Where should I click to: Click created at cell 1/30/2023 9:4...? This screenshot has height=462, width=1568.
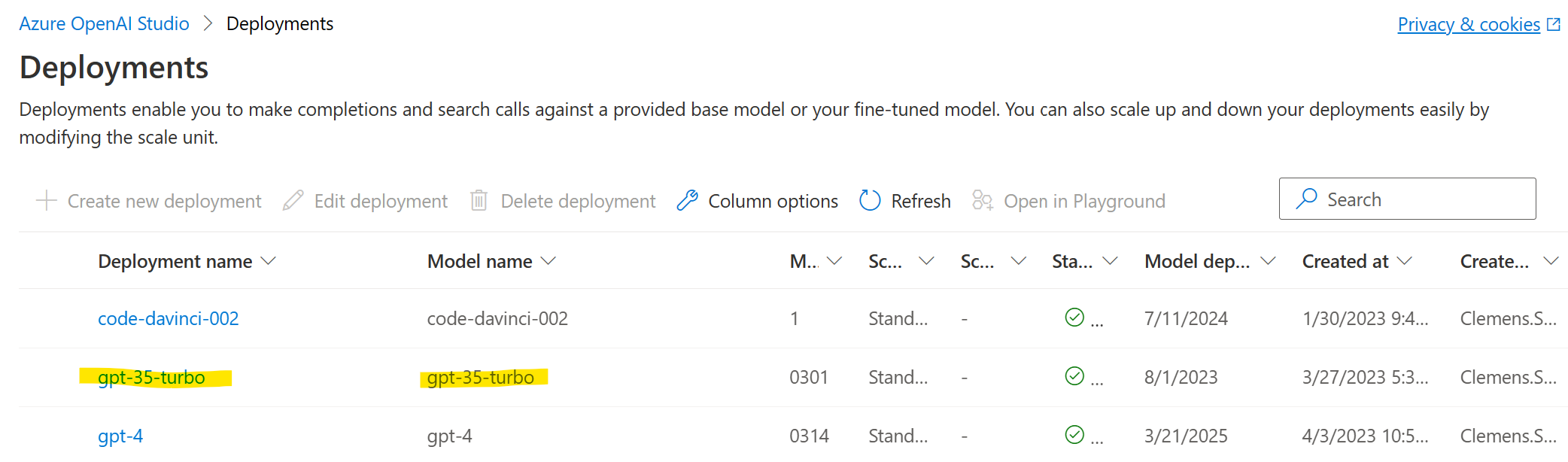1365,318
